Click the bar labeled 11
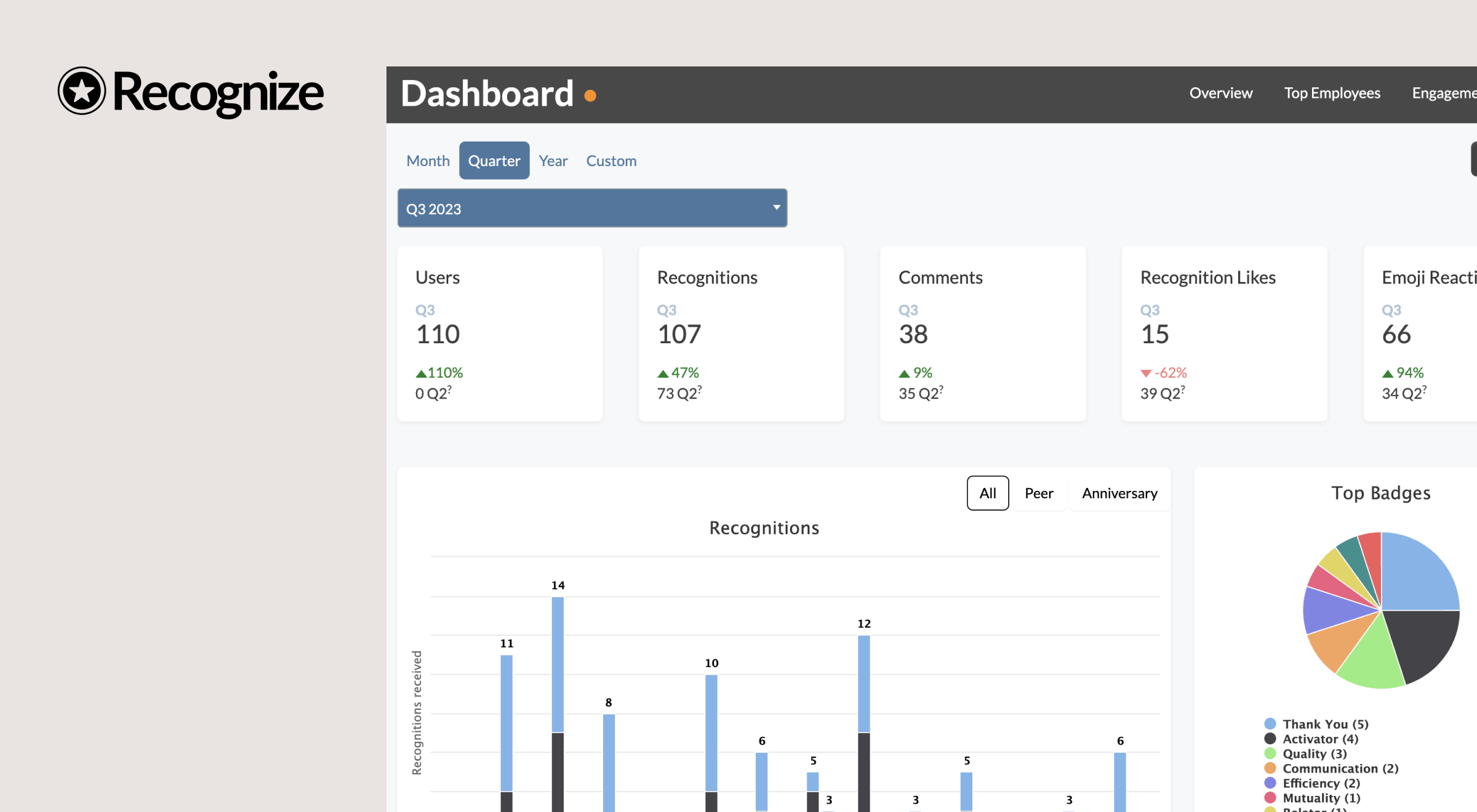This screenshot has height=812, width=1477. click(x=506, y=733)
